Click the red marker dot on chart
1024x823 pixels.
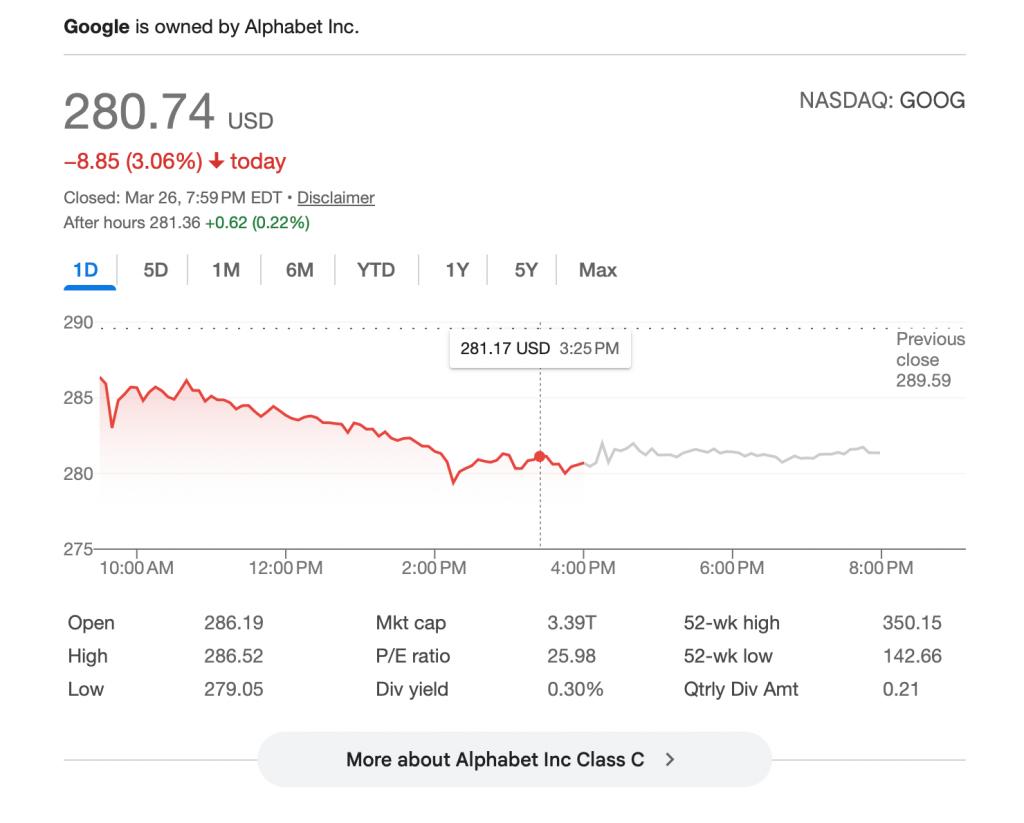[540, 456]
